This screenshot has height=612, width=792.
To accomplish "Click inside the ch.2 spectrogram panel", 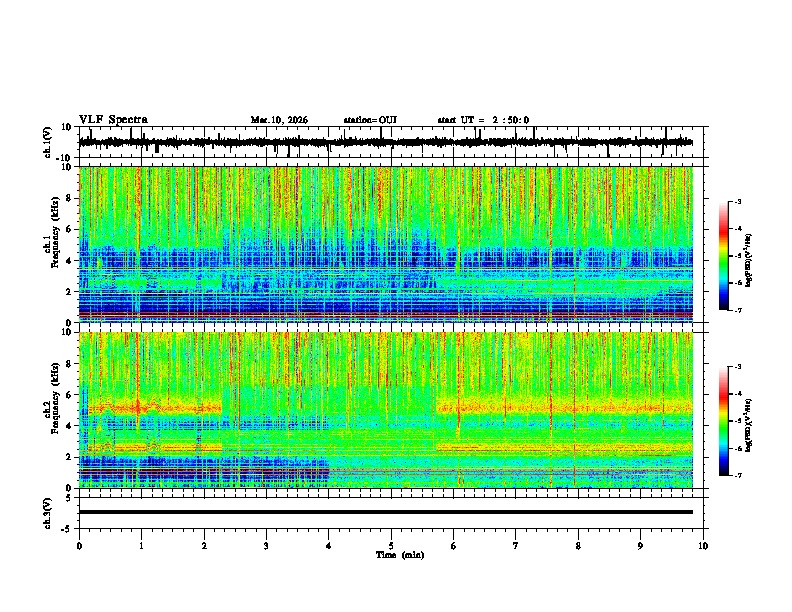I will tap(385, 410).
